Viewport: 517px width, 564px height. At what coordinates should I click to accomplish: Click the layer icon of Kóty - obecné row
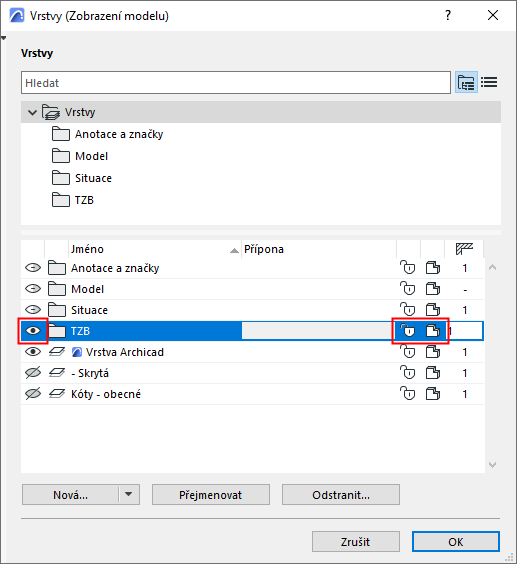click(x=57, y=394)
